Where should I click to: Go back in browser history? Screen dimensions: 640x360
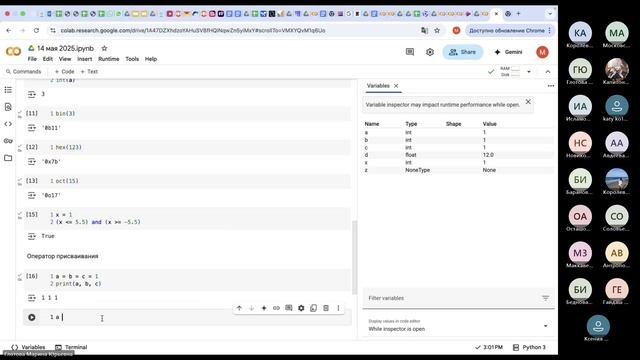(9, 31)
